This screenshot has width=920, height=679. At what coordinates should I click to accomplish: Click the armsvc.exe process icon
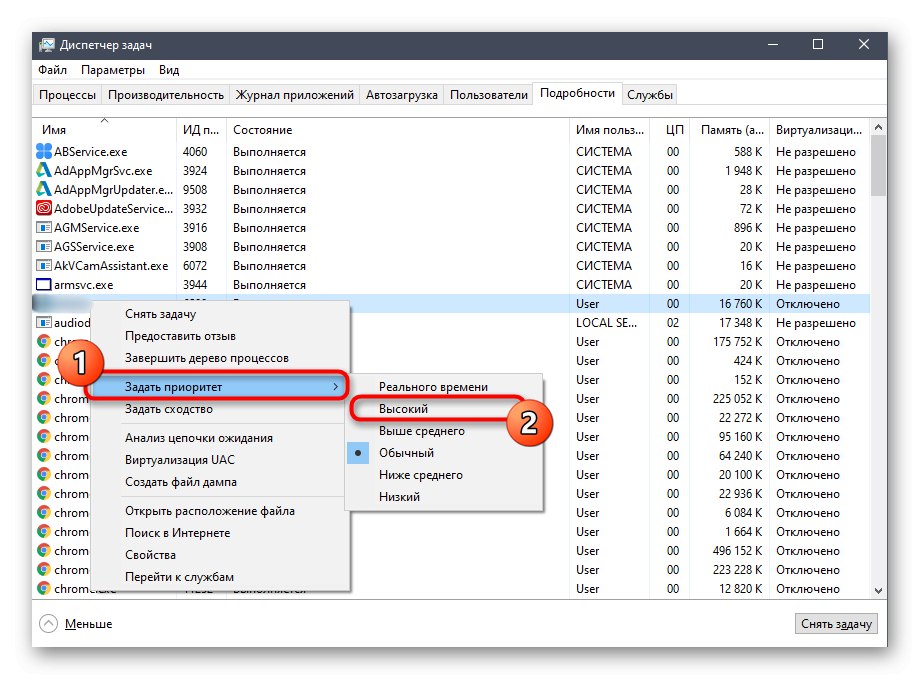[x=44, y=285]
